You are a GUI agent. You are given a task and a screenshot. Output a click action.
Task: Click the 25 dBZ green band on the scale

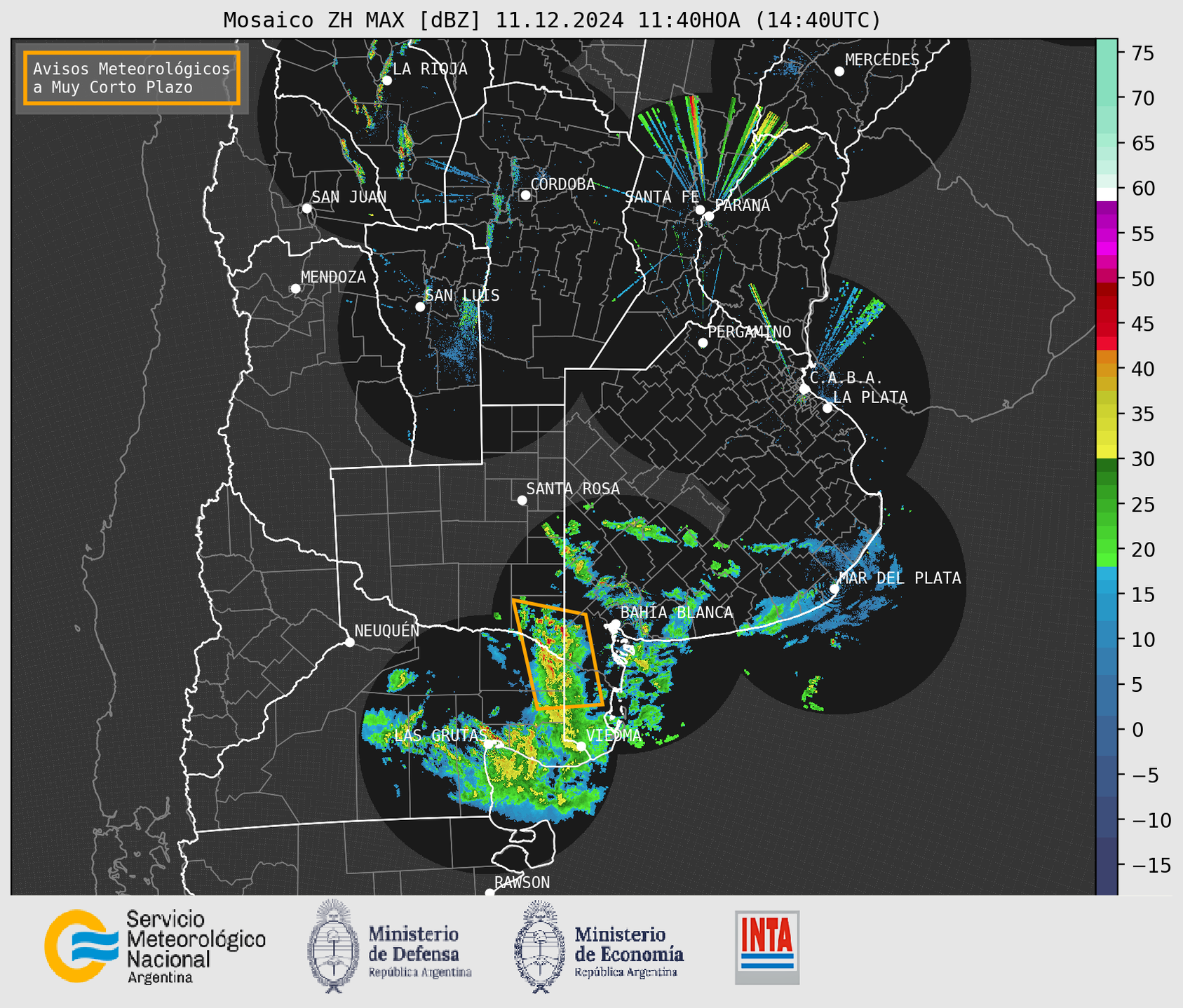point(1107,505)
